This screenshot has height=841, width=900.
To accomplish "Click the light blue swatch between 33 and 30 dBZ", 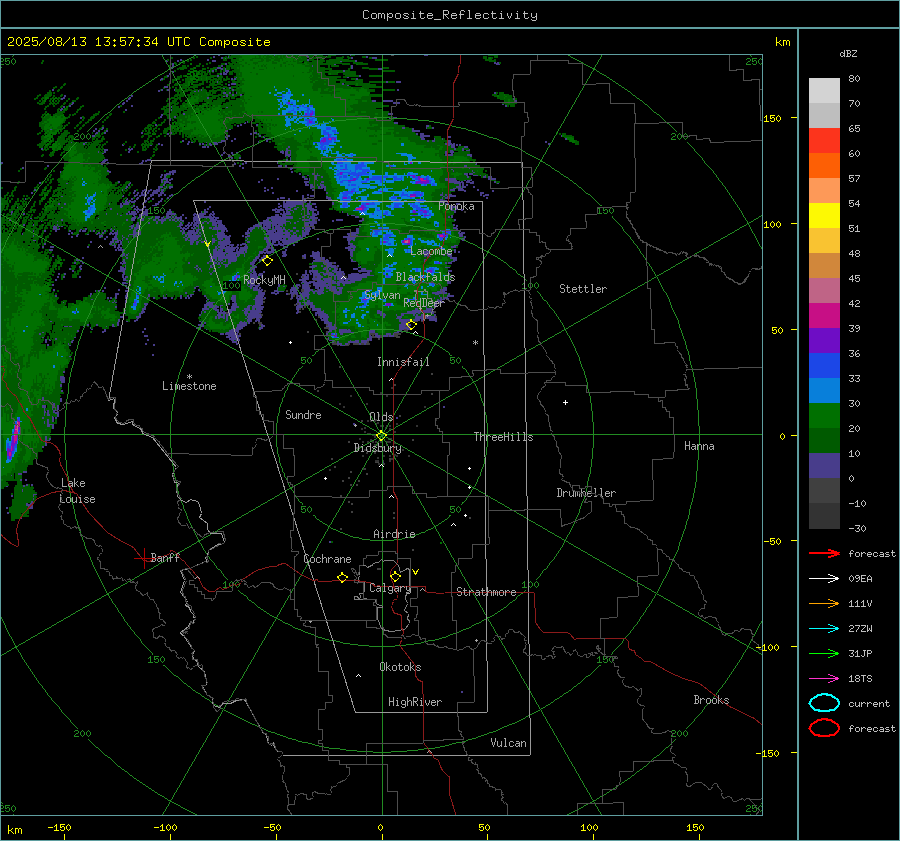I will (824, 390).
